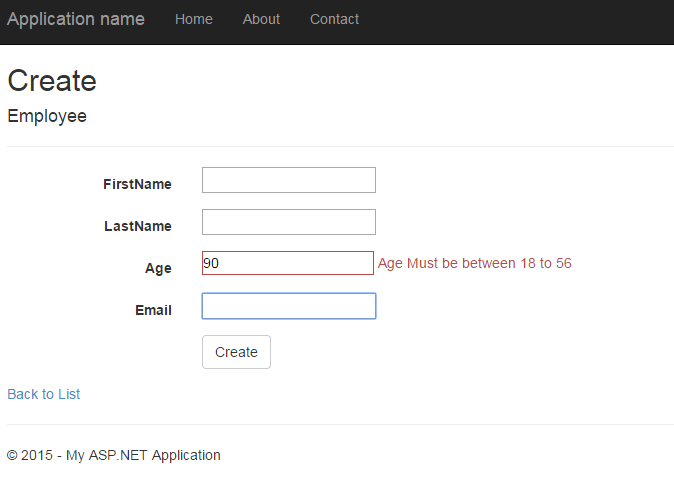Click the Age field label

coord(158,268)
